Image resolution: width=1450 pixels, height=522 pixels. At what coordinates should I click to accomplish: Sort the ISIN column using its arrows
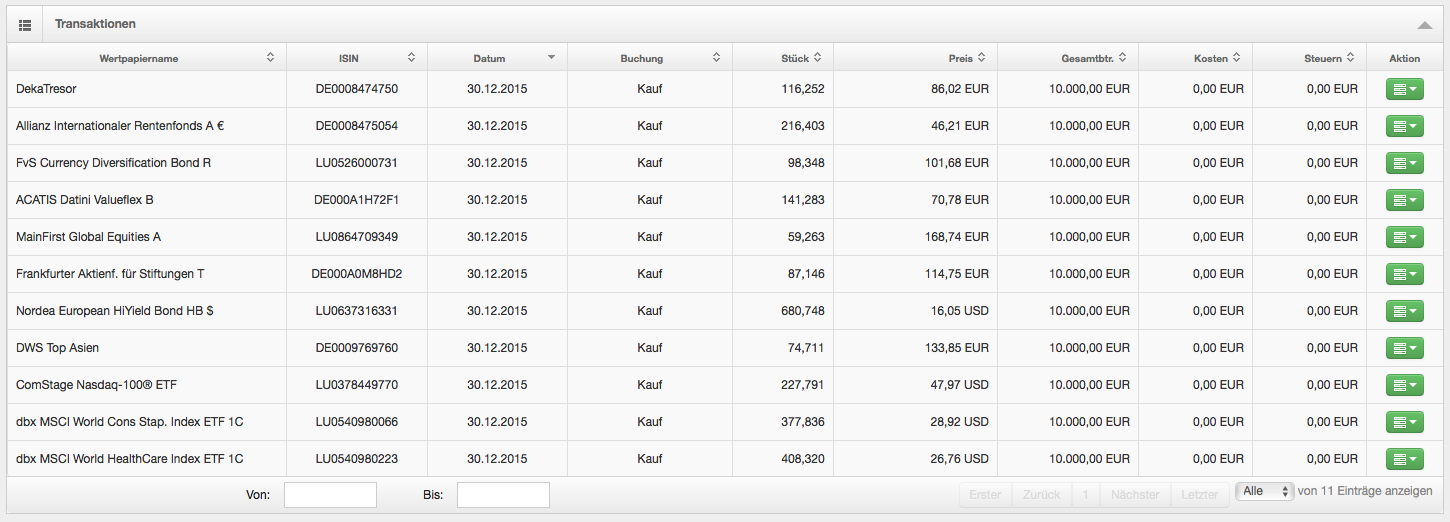411,58
